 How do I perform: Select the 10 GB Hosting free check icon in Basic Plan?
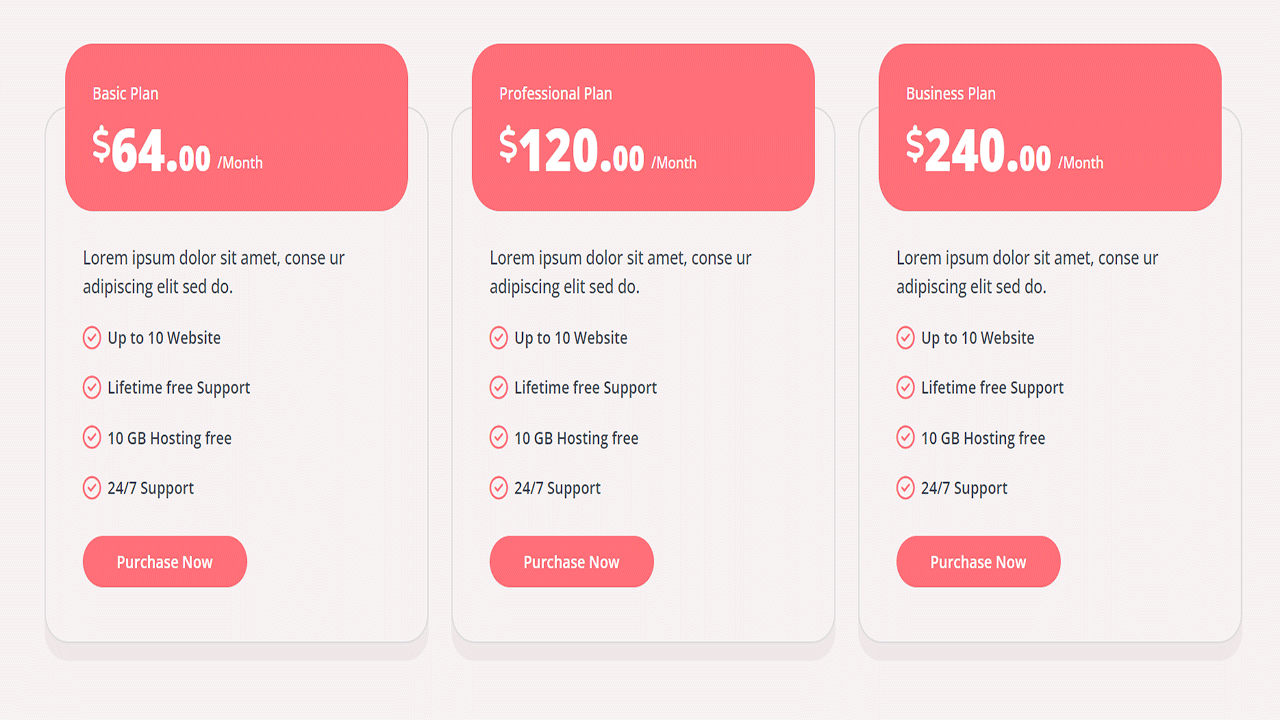(x=92, y=437)
